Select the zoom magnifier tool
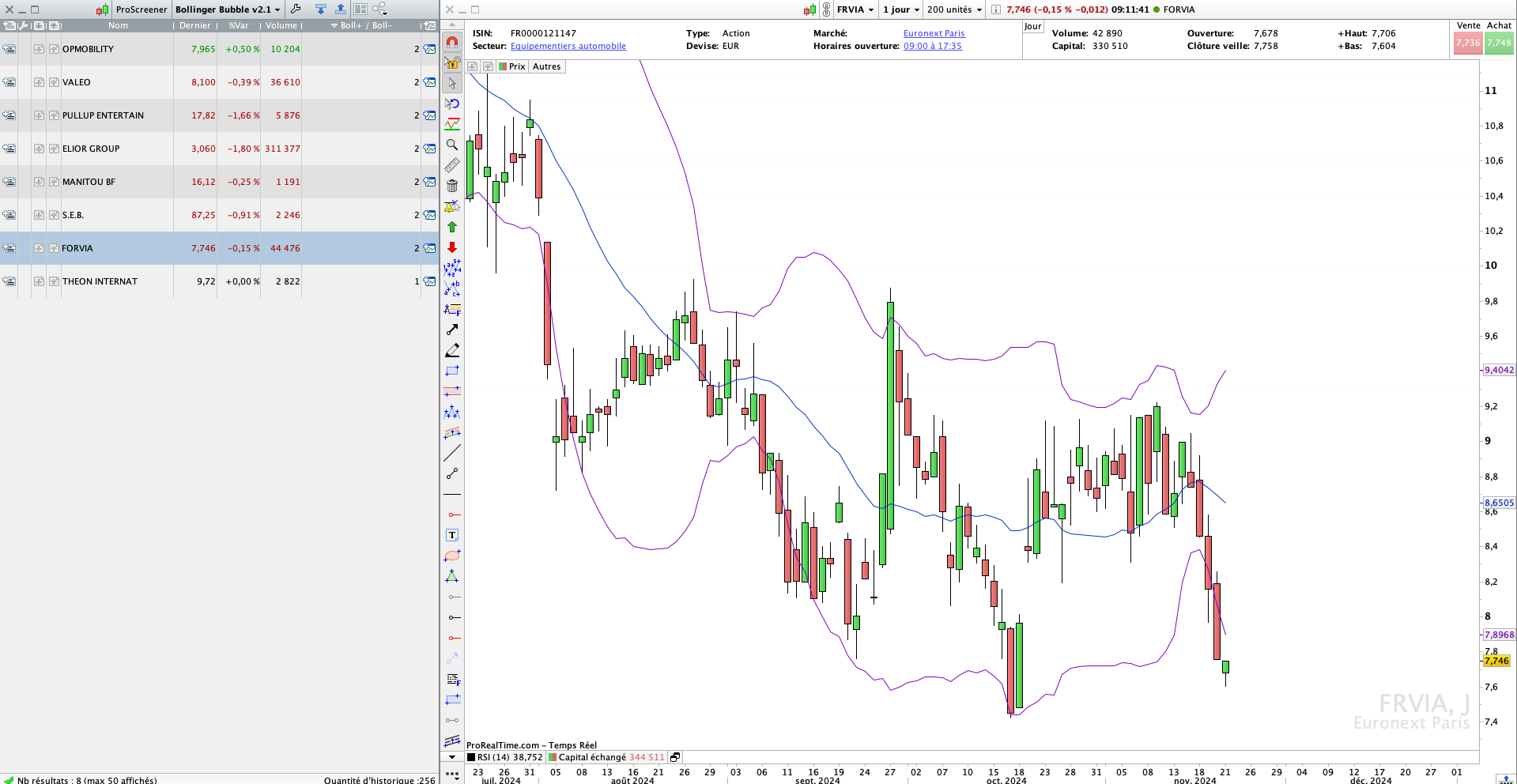The height and width of the screenshot is (784, 1517). point(452,145)
